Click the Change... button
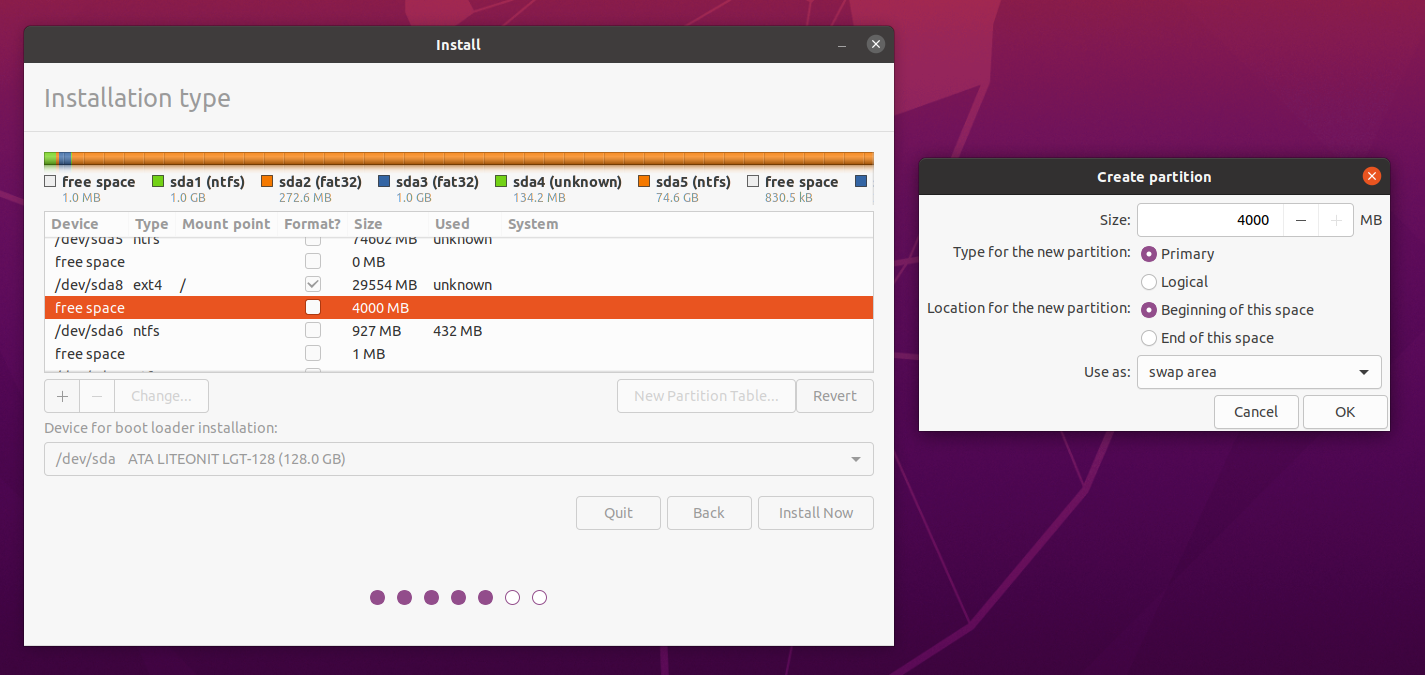 [161, 396]
